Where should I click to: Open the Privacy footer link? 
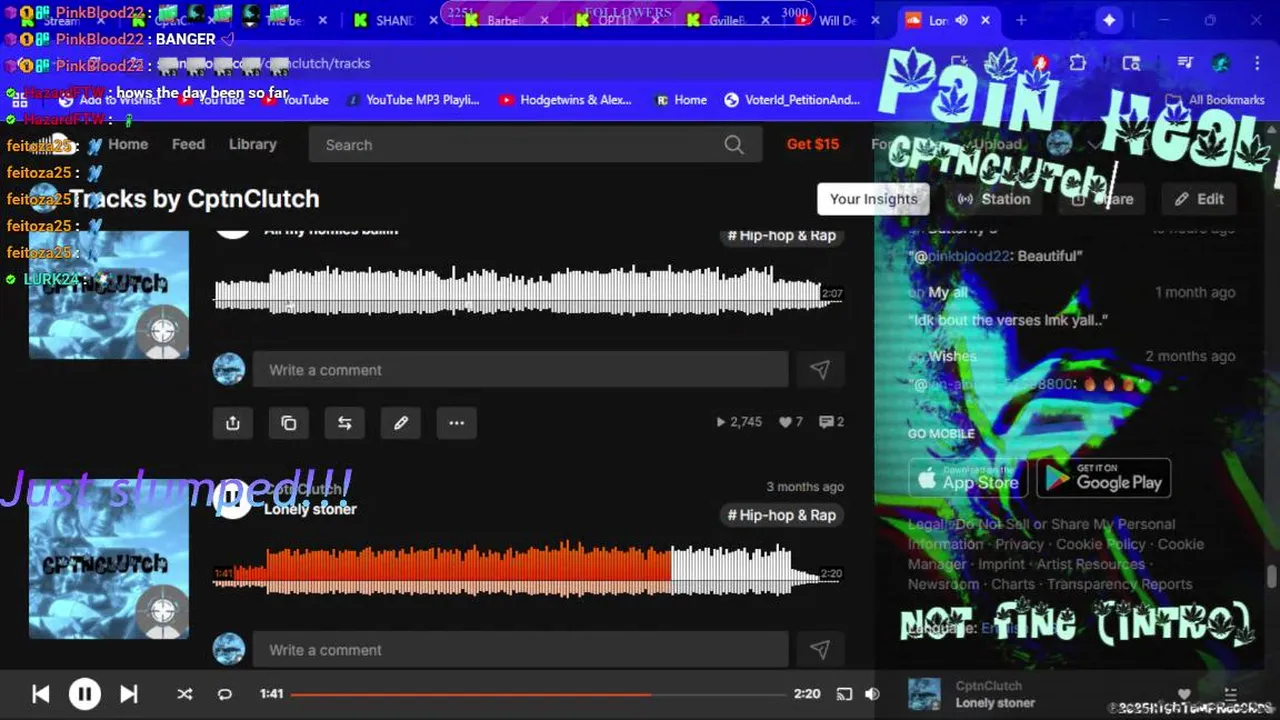point(1019,544)
